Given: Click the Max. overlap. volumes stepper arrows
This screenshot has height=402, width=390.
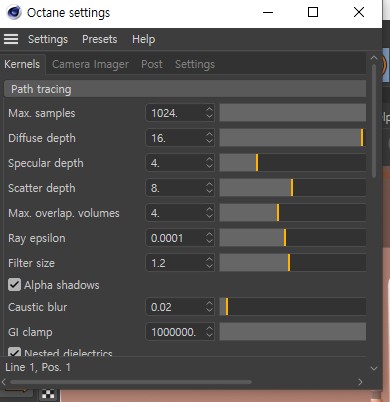Looking at the screenshot, I should (209, 213).
